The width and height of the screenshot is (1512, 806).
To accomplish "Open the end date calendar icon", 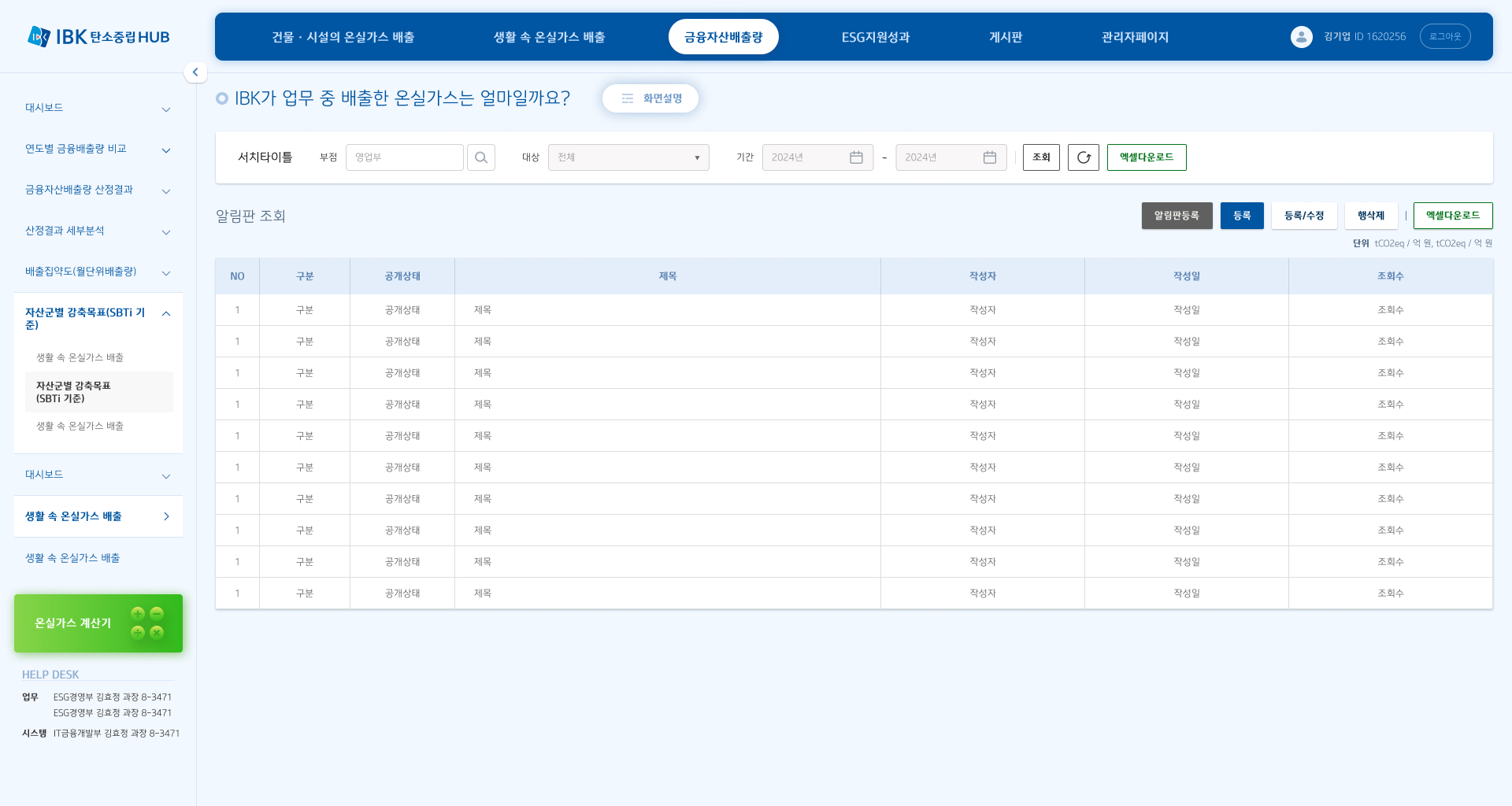I will [990, 157].
